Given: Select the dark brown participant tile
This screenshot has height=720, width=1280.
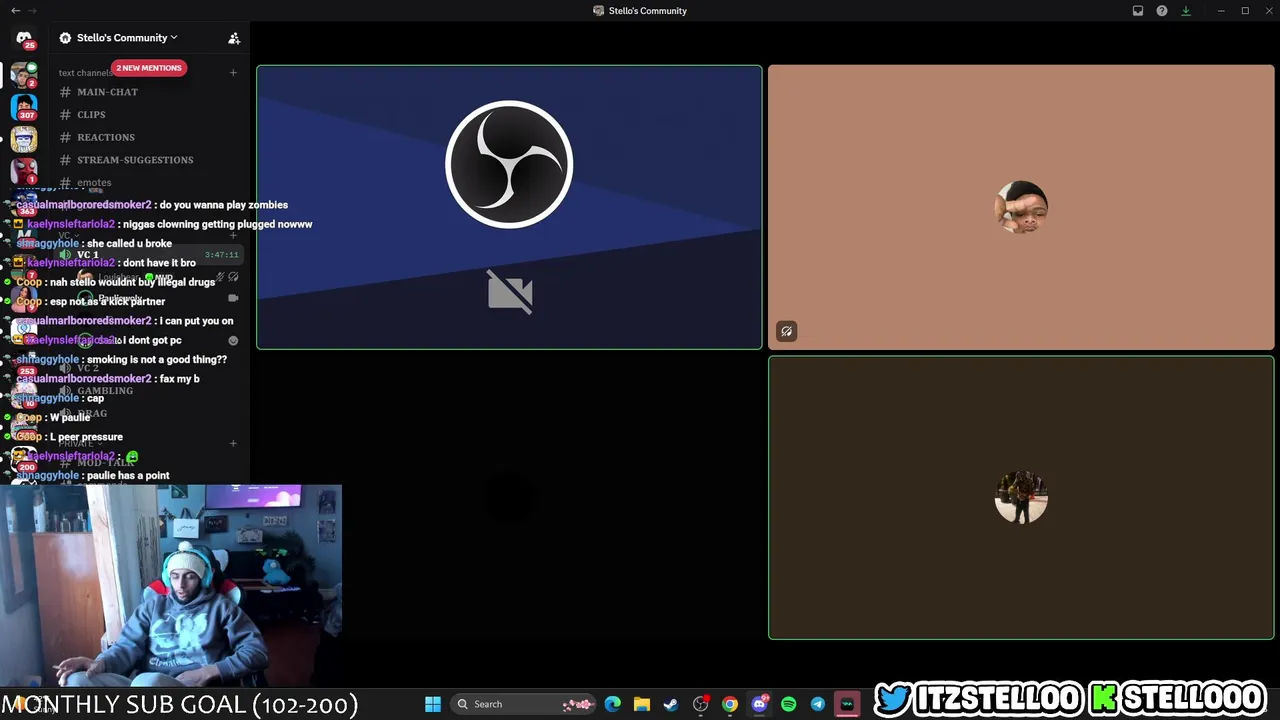Looking at the screenshot, I should coord(1021,497).
